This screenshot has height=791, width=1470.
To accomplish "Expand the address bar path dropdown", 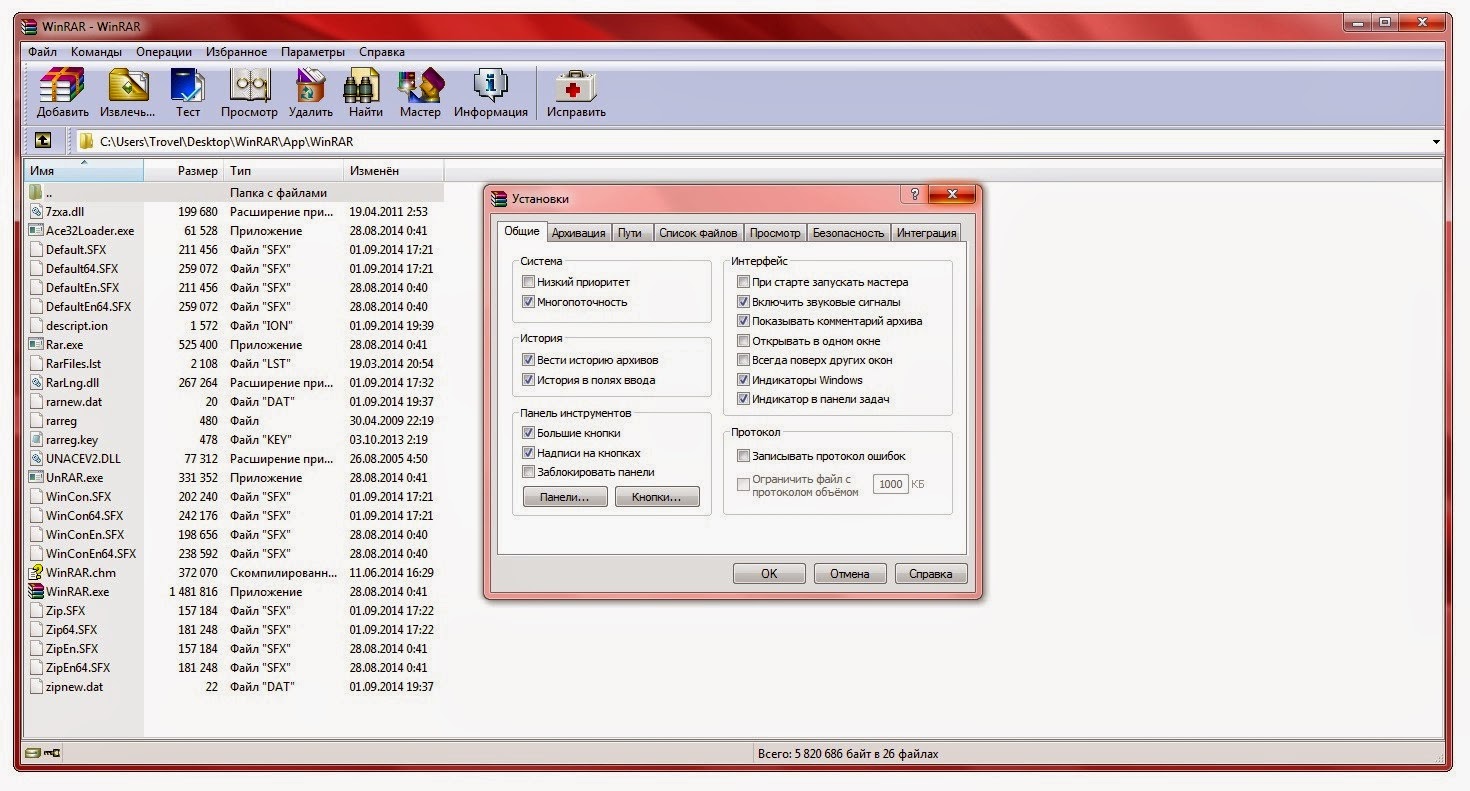I will (x=1436, y=142).
